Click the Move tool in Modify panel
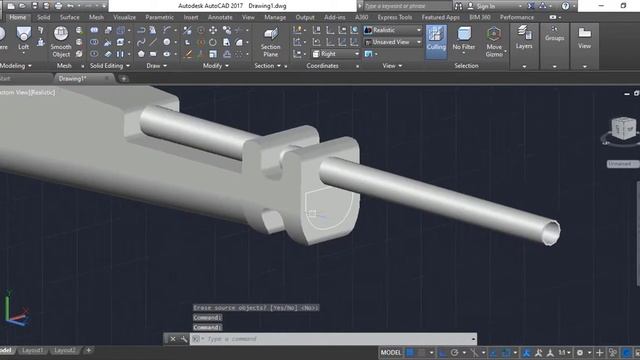Viewport: 640px width, 360px height. (213, 30)
